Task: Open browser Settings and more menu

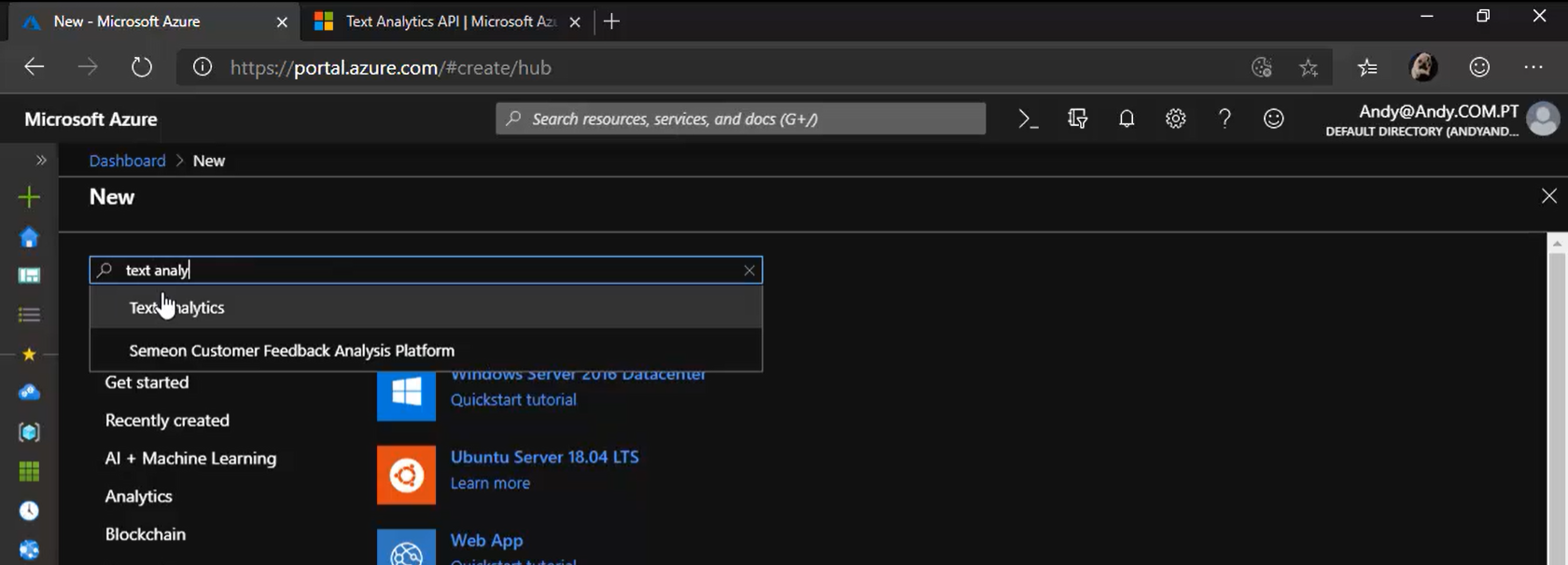Action: pyautogui.click(x=1533, y=67)
